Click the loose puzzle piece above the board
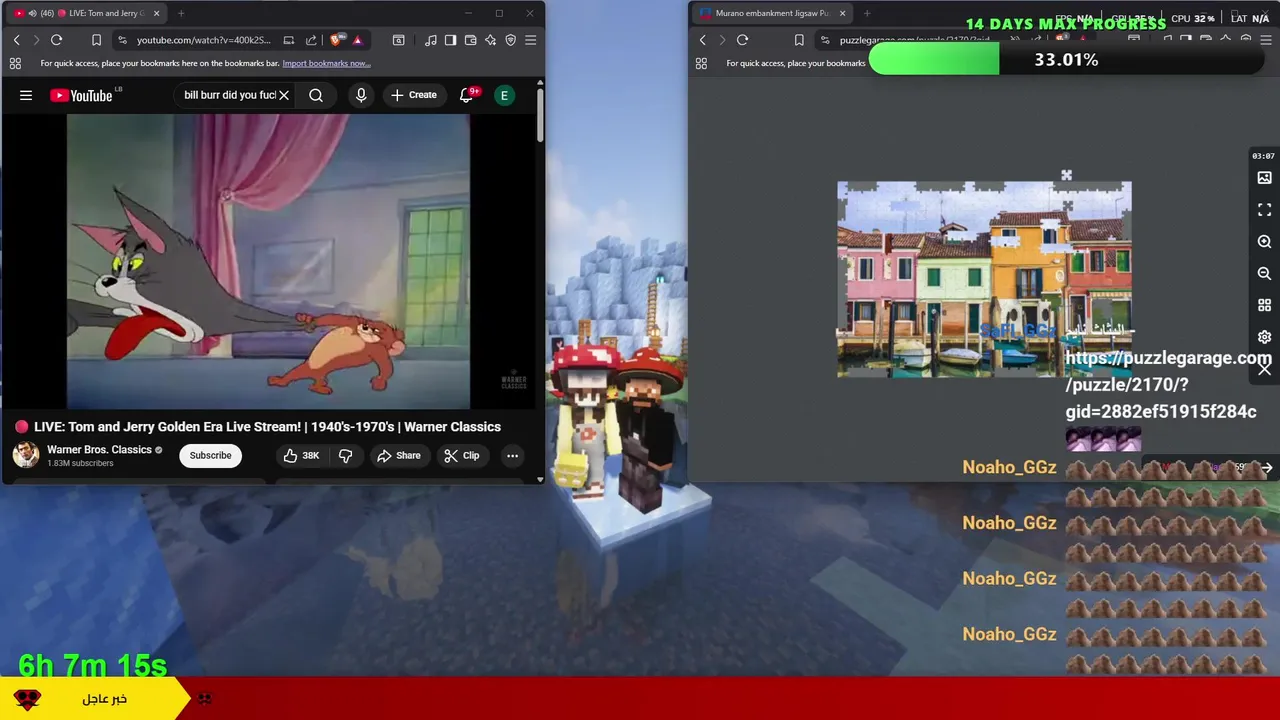This screenshot has width=1280, height=720. click(x=1066, y=176)
